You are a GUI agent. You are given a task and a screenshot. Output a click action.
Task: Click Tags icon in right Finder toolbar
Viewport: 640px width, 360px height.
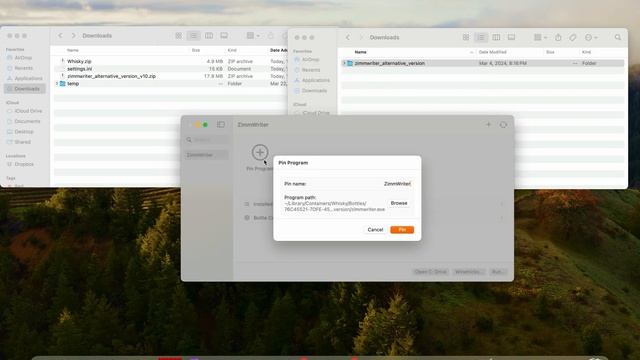coord(573,37)
